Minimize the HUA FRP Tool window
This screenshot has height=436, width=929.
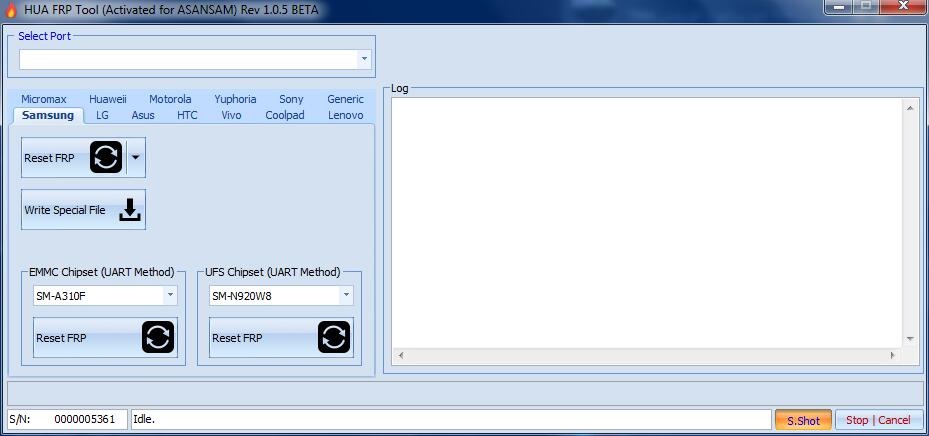coord(838,7)
